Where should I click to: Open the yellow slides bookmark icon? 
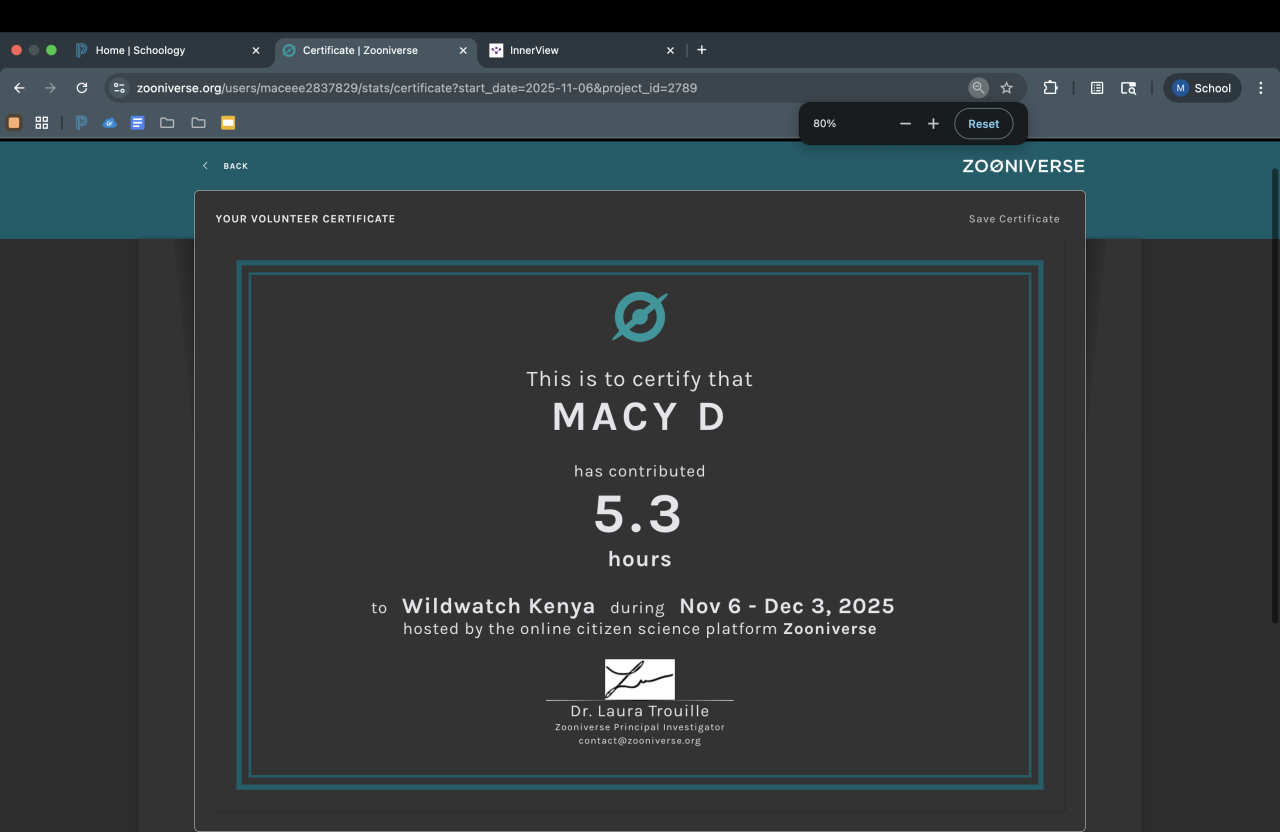click(x=228, y=123)
